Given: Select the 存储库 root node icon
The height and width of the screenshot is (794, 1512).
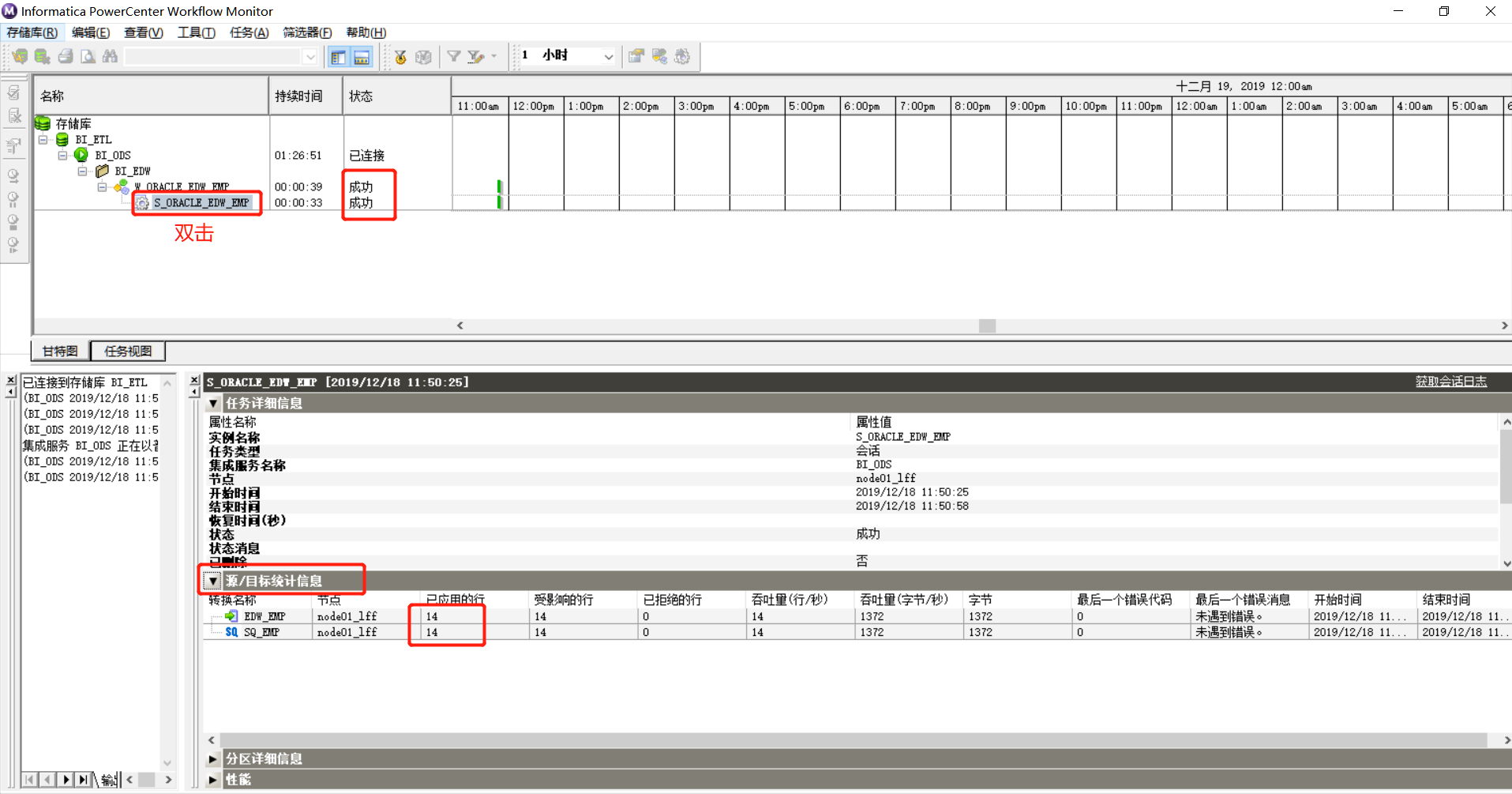Looking at the screenshot, I should pyautogui.click(x=43, y=123).
